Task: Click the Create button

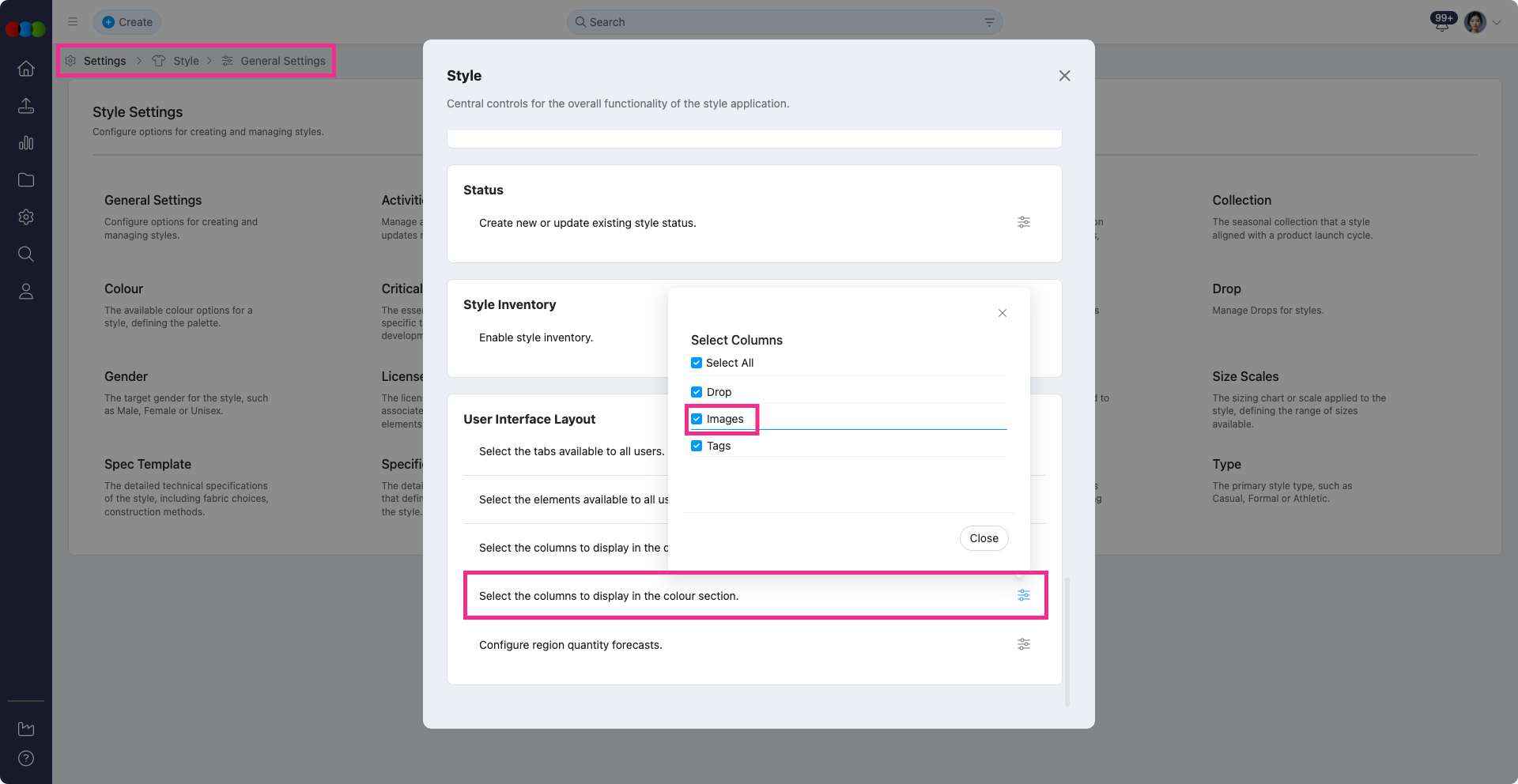Action: click(x=127, y=22)
